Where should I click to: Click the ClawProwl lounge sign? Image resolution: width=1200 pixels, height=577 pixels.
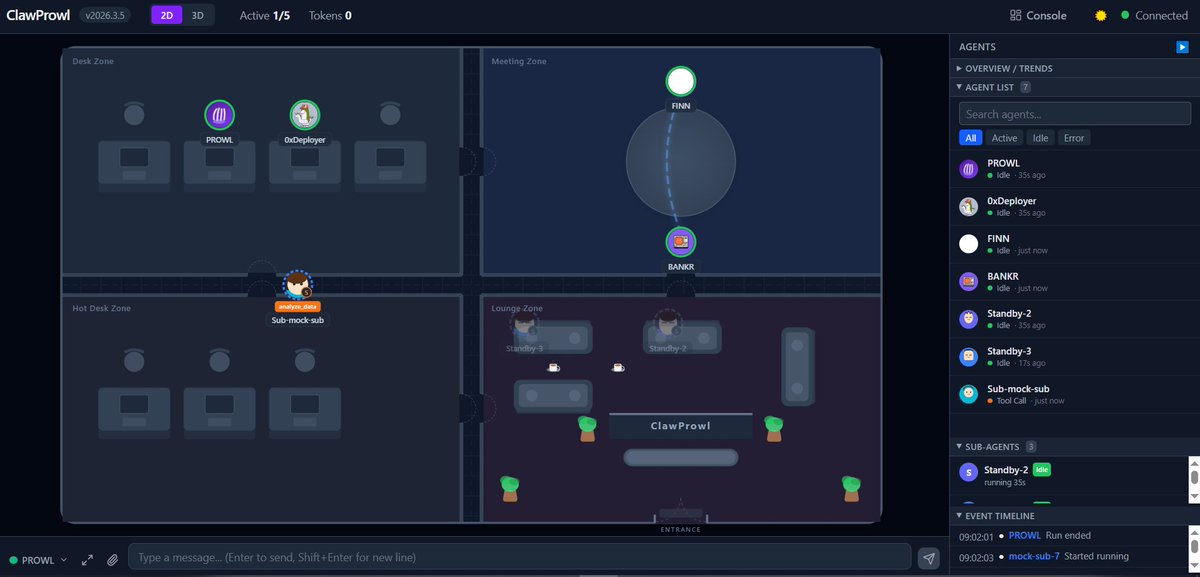pos(681,426)
